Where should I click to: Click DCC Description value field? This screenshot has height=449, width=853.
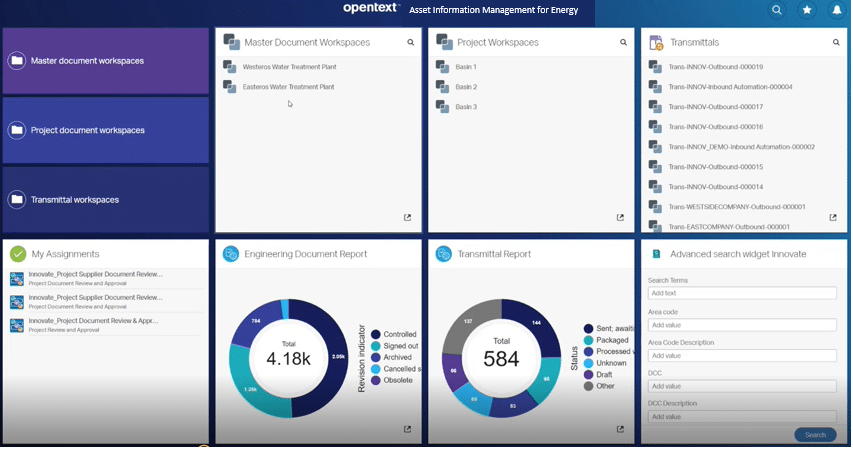click(742, 417)
